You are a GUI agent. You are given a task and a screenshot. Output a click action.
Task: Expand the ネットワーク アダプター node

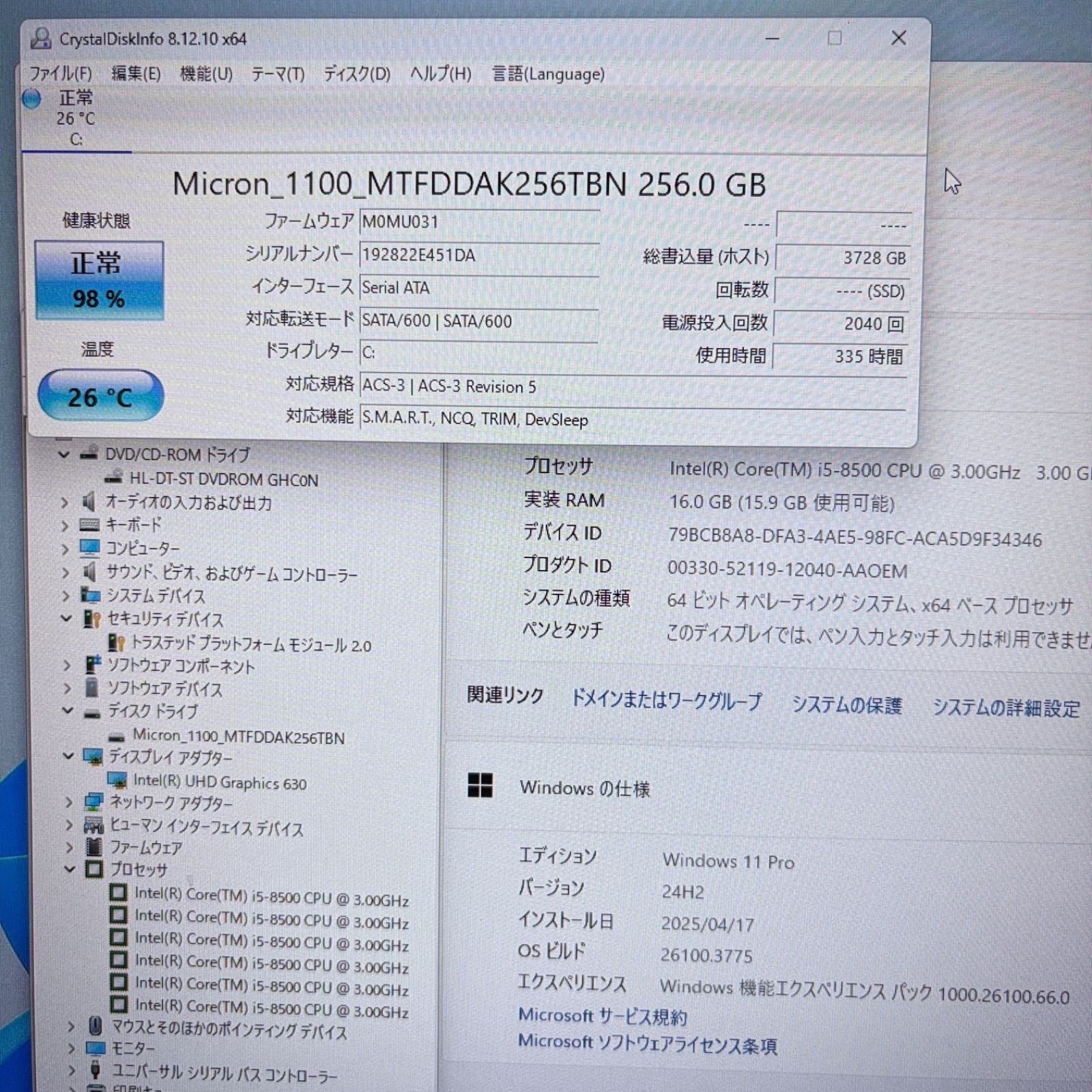coord(69,802)
